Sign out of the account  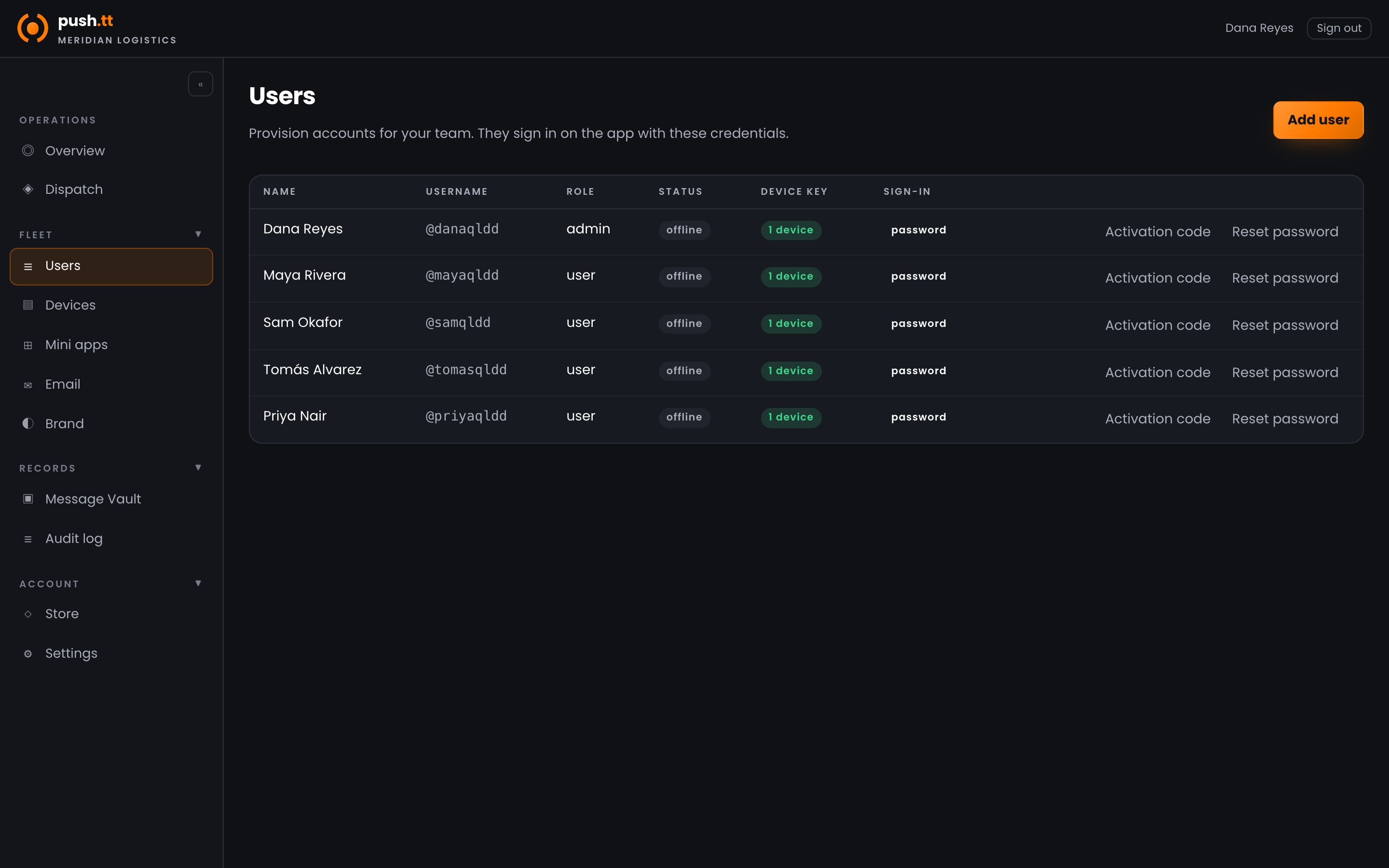(1338, 28)
